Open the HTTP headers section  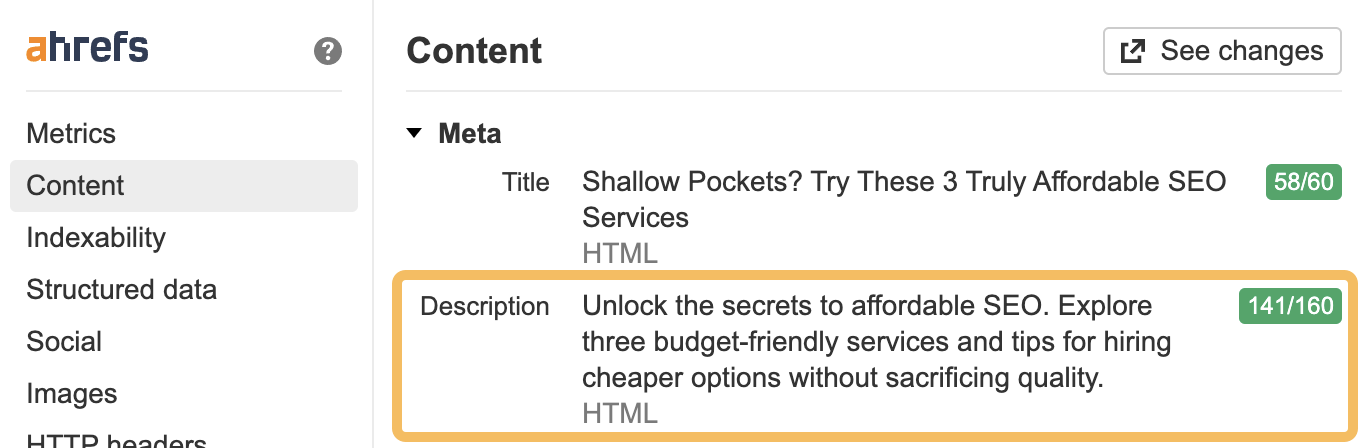(116, 439)
